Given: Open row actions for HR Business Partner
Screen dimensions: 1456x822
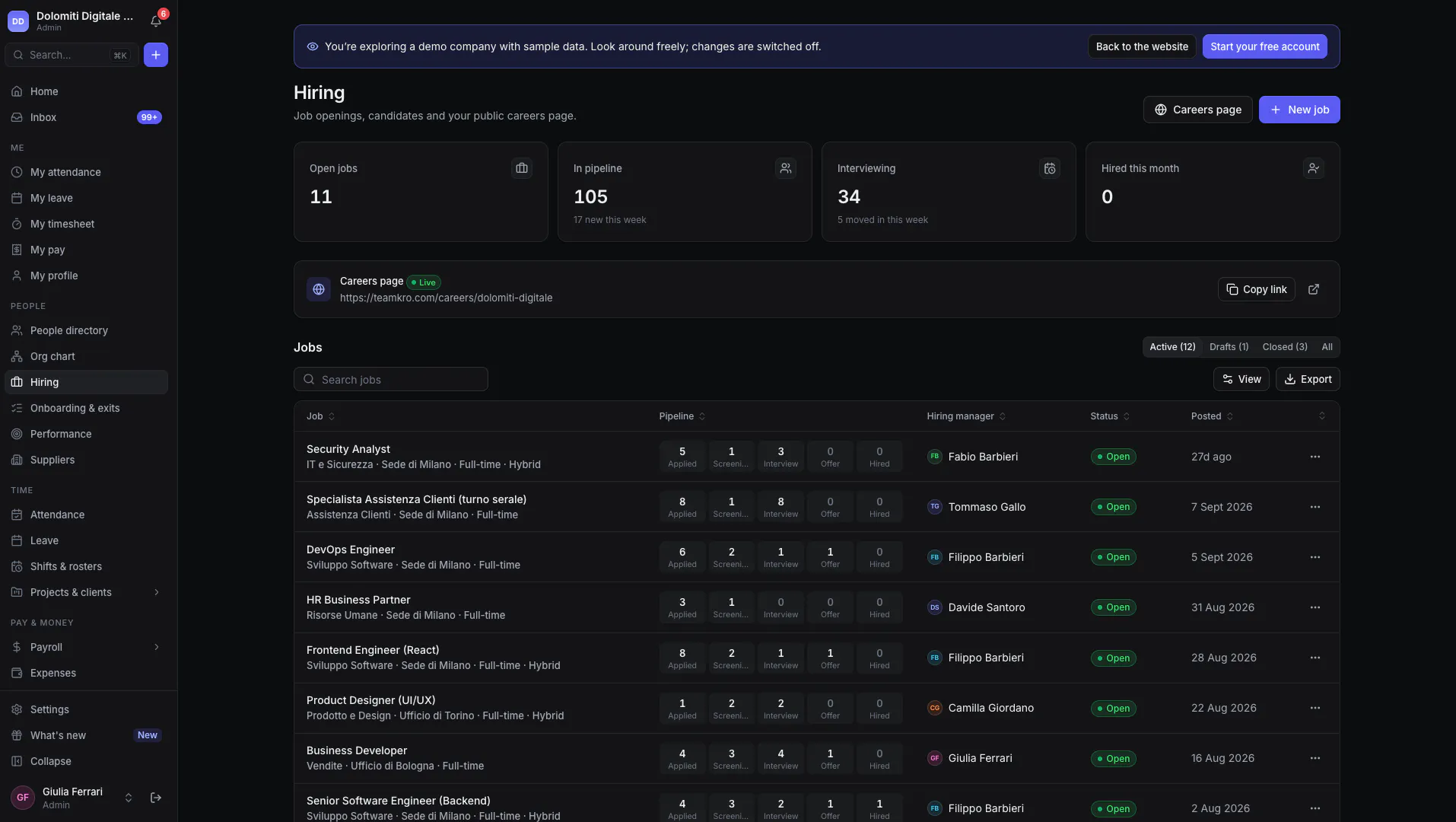Looking at the screenshot, I should [1315, 607].
